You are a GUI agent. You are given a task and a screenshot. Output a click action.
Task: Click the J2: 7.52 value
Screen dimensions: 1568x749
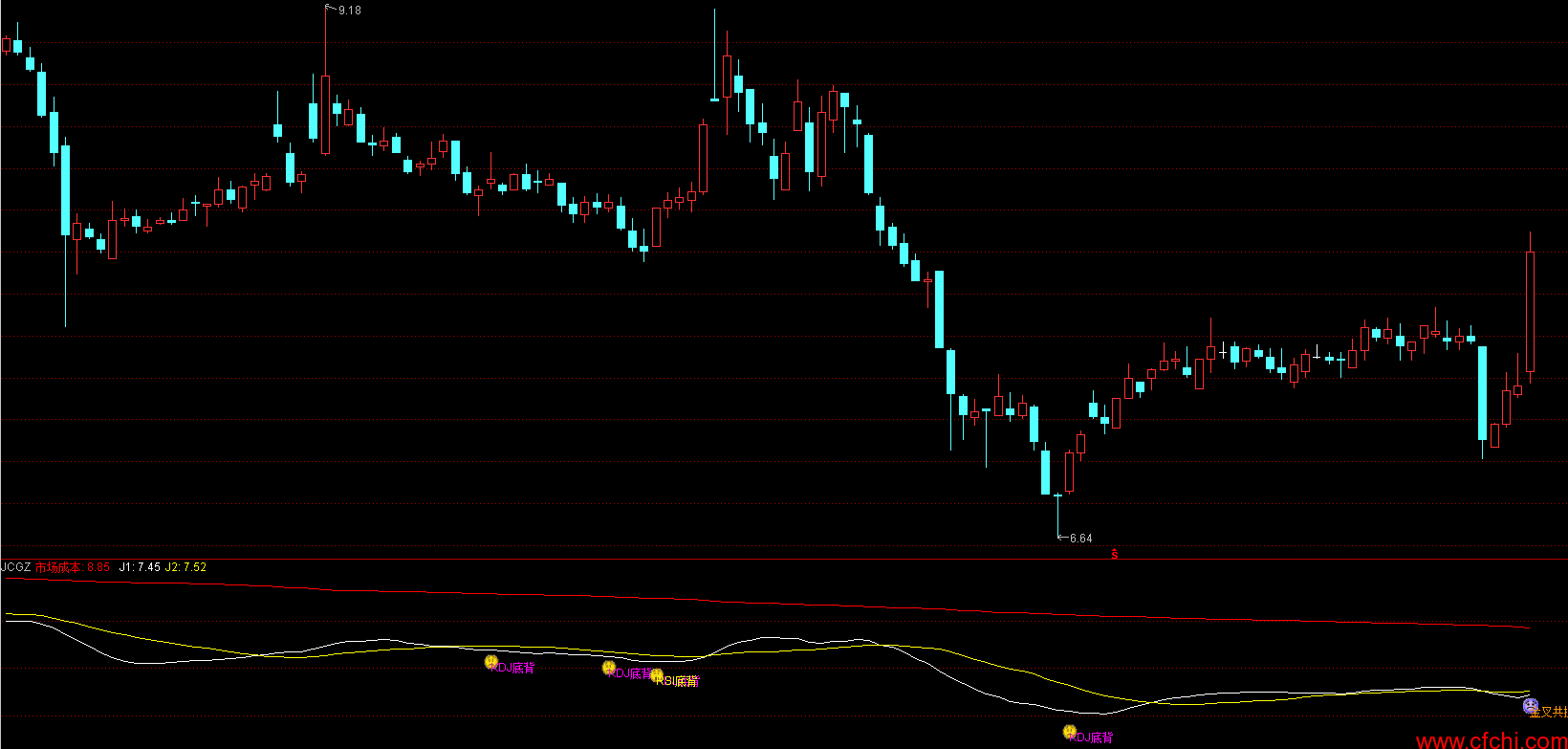[185, 567]
